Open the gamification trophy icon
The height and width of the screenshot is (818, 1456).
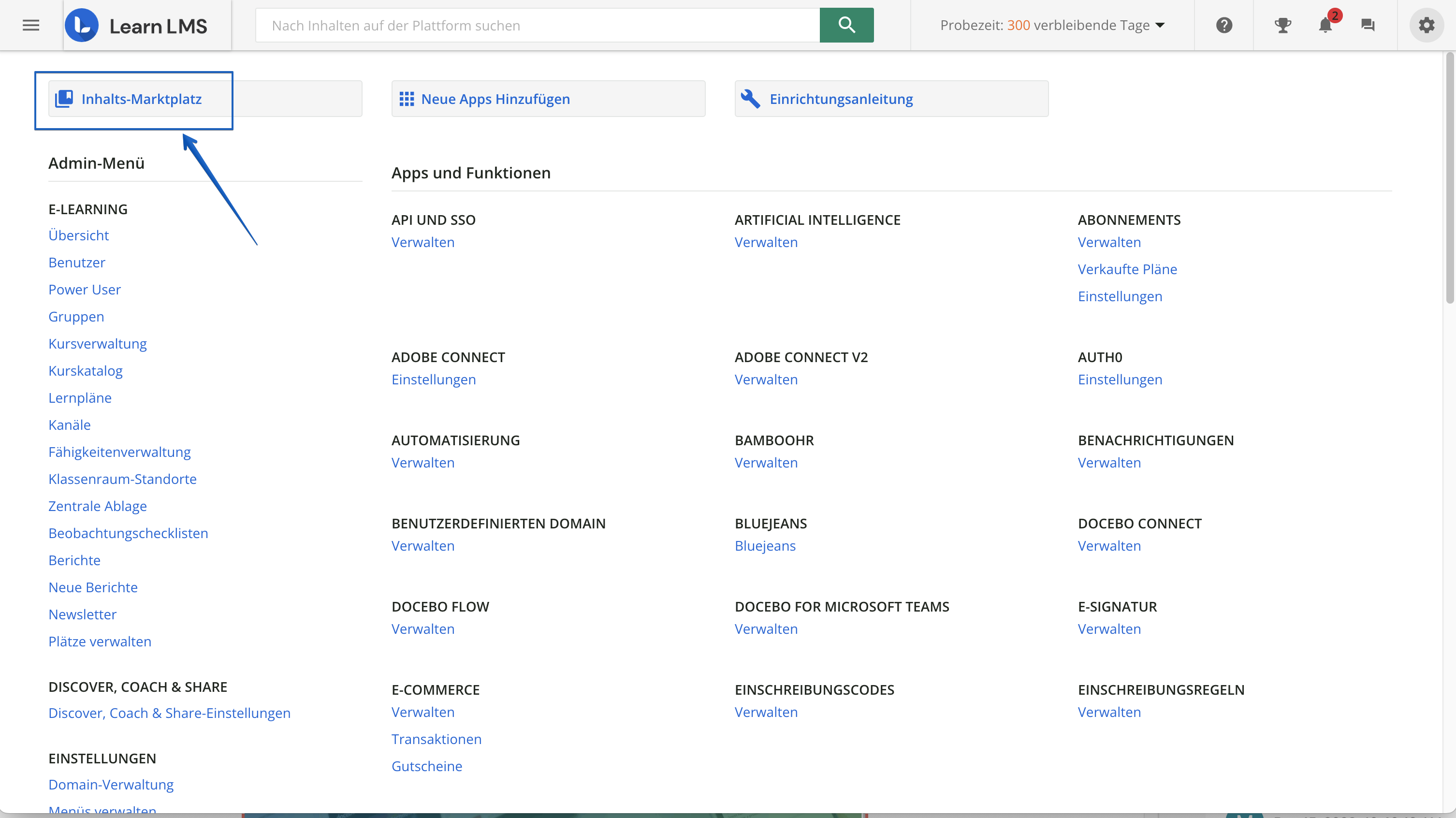(x=1282, y=26)
